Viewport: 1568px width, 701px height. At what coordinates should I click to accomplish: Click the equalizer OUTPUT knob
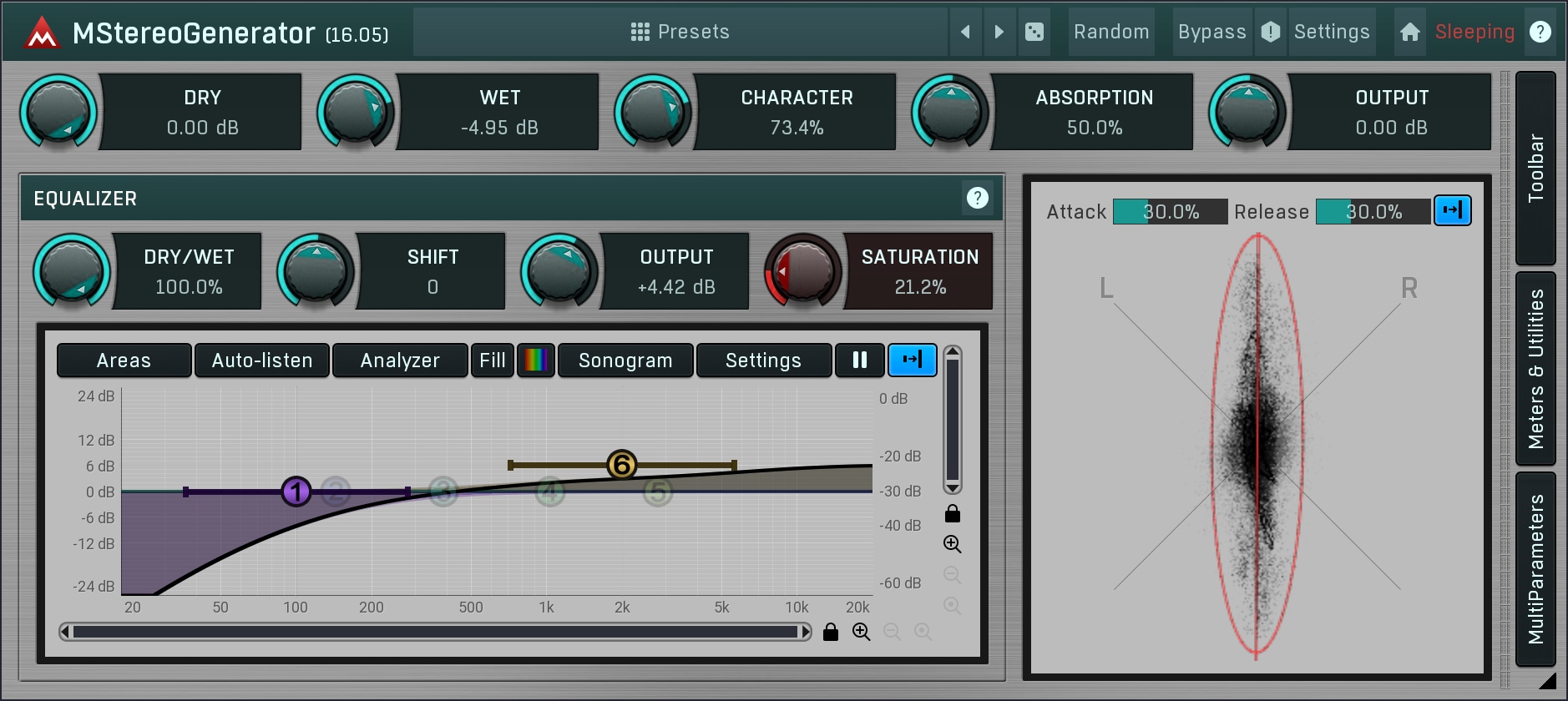559,271
